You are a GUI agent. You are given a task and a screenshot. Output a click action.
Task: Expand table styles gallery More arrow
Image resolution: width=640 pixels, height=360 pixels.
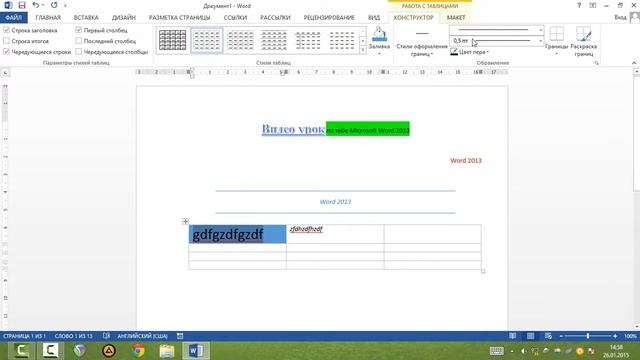pyautogui.click(x=362, y=50)
